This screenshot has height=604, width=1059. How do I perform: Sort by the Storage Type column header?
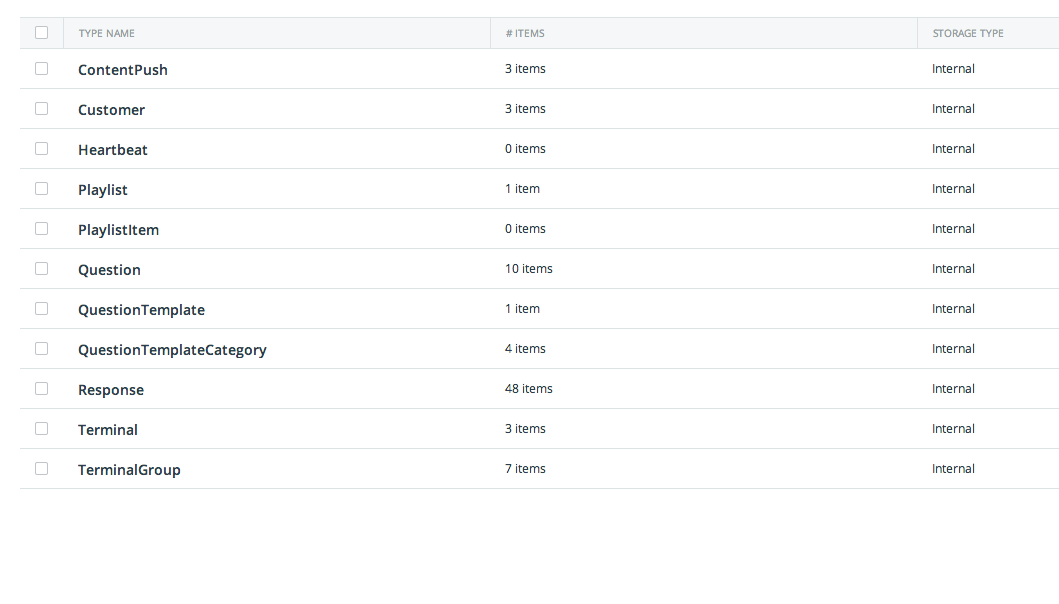968,33
